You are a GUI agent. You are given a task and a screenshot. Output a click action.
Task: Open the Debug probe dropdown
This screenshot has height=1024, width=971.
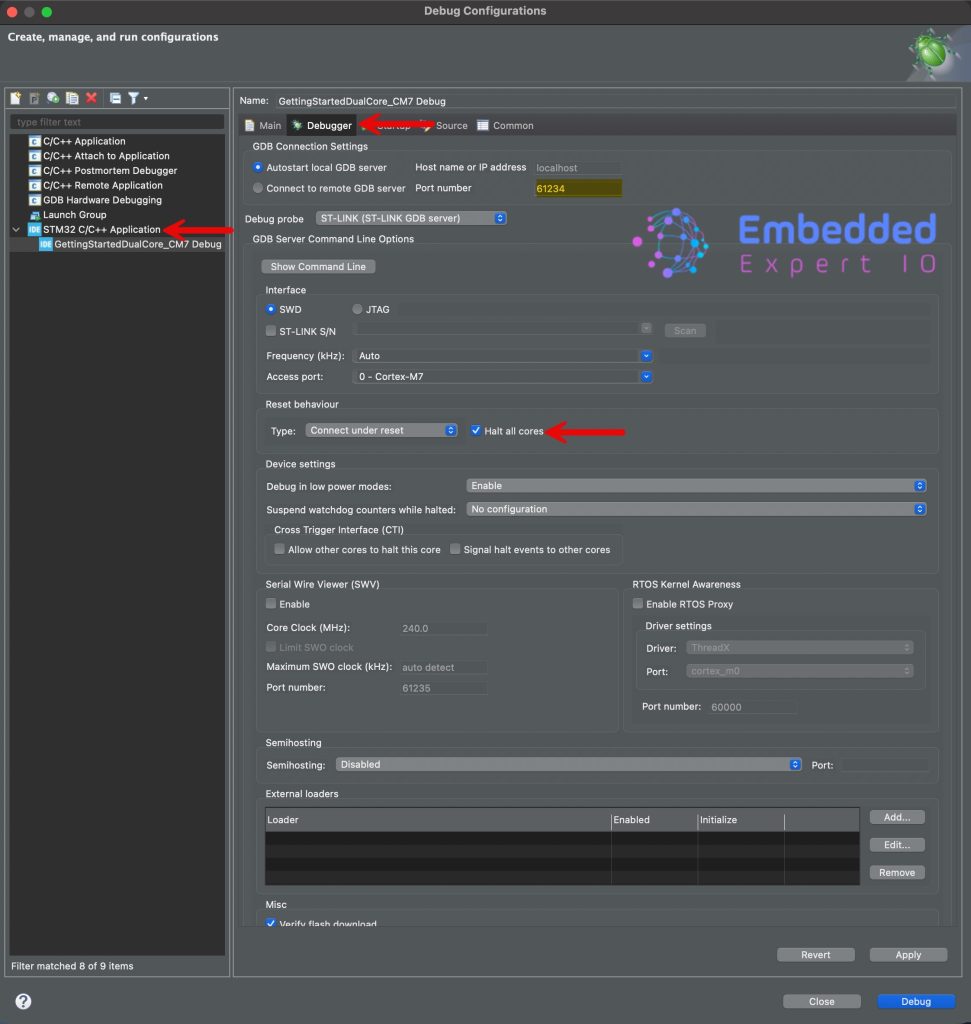[x=411, y=218]
